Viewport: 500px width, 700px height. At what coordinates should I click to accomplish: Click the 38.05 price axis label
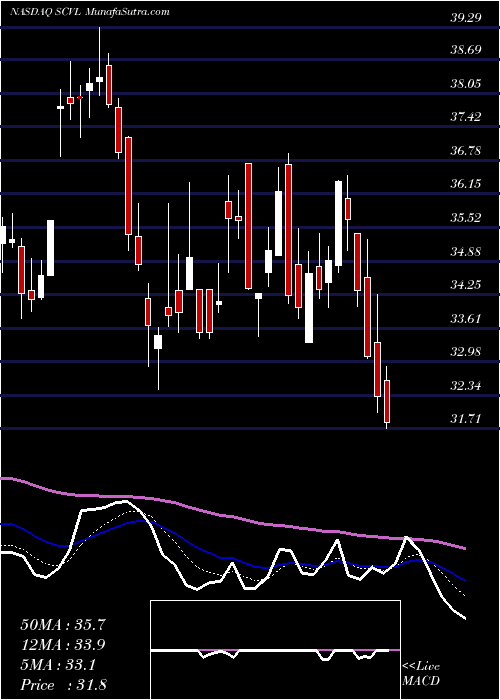click(466, 83)
